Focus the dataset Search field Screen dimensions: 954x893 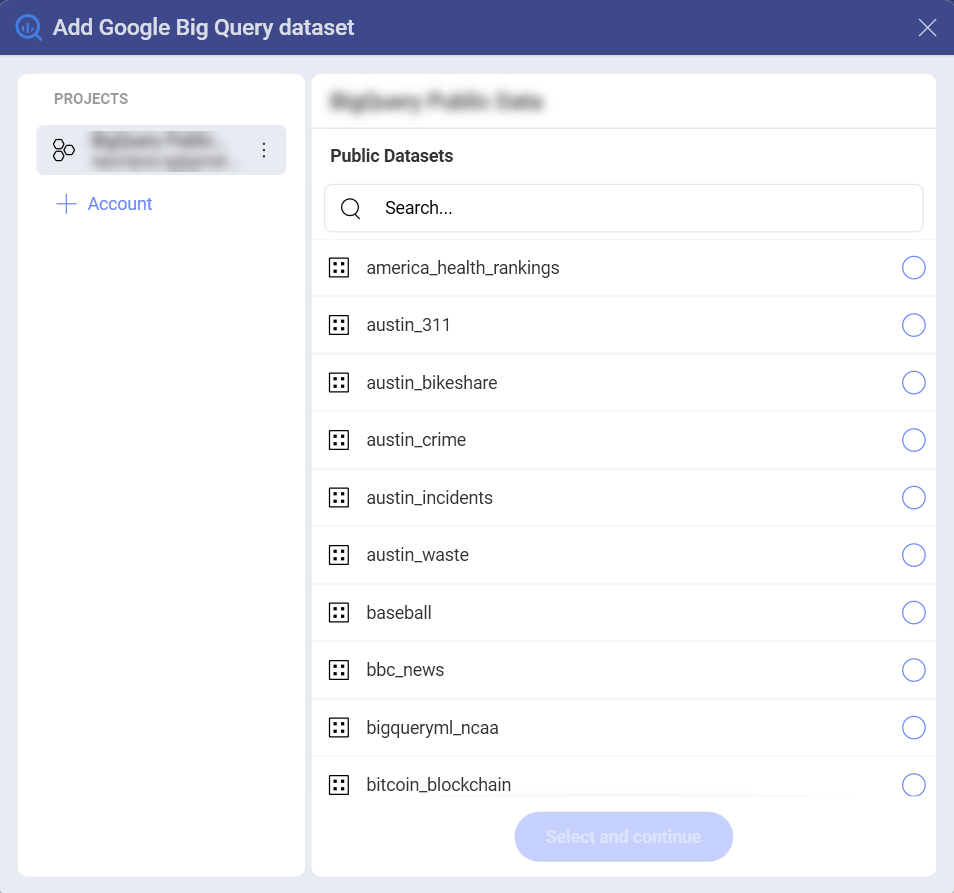[x=624, y=208]
